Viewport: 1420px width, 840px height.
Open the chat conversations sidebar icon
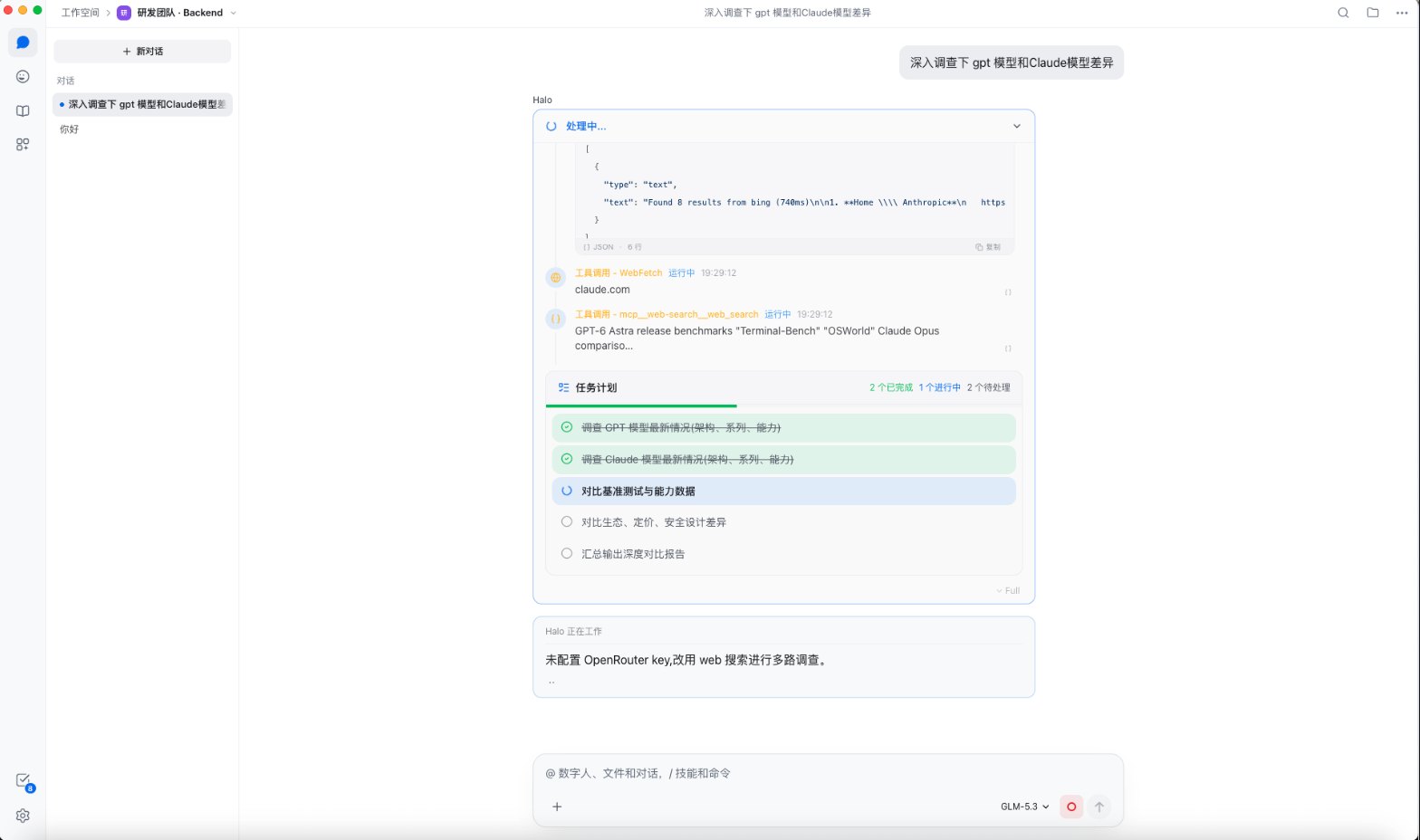(23, 43)
